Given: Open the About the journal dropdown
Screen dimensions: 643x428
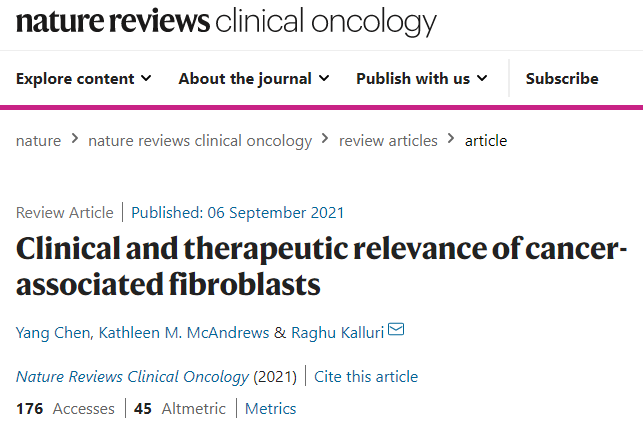Looking at the screenshot, I should [254, 78].
